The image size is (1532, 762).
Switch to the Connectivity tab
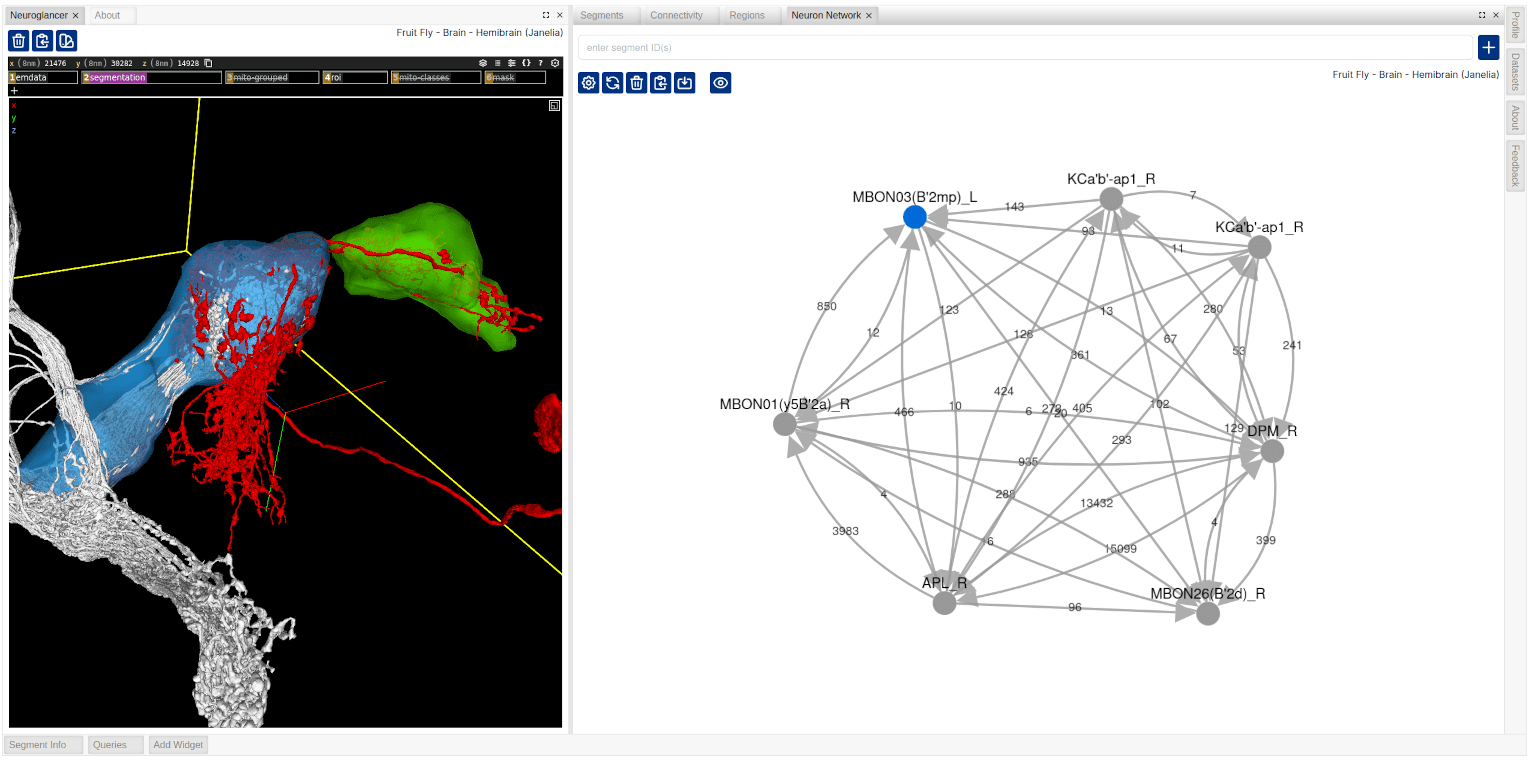pyautogui.click(x=678, y=15)
